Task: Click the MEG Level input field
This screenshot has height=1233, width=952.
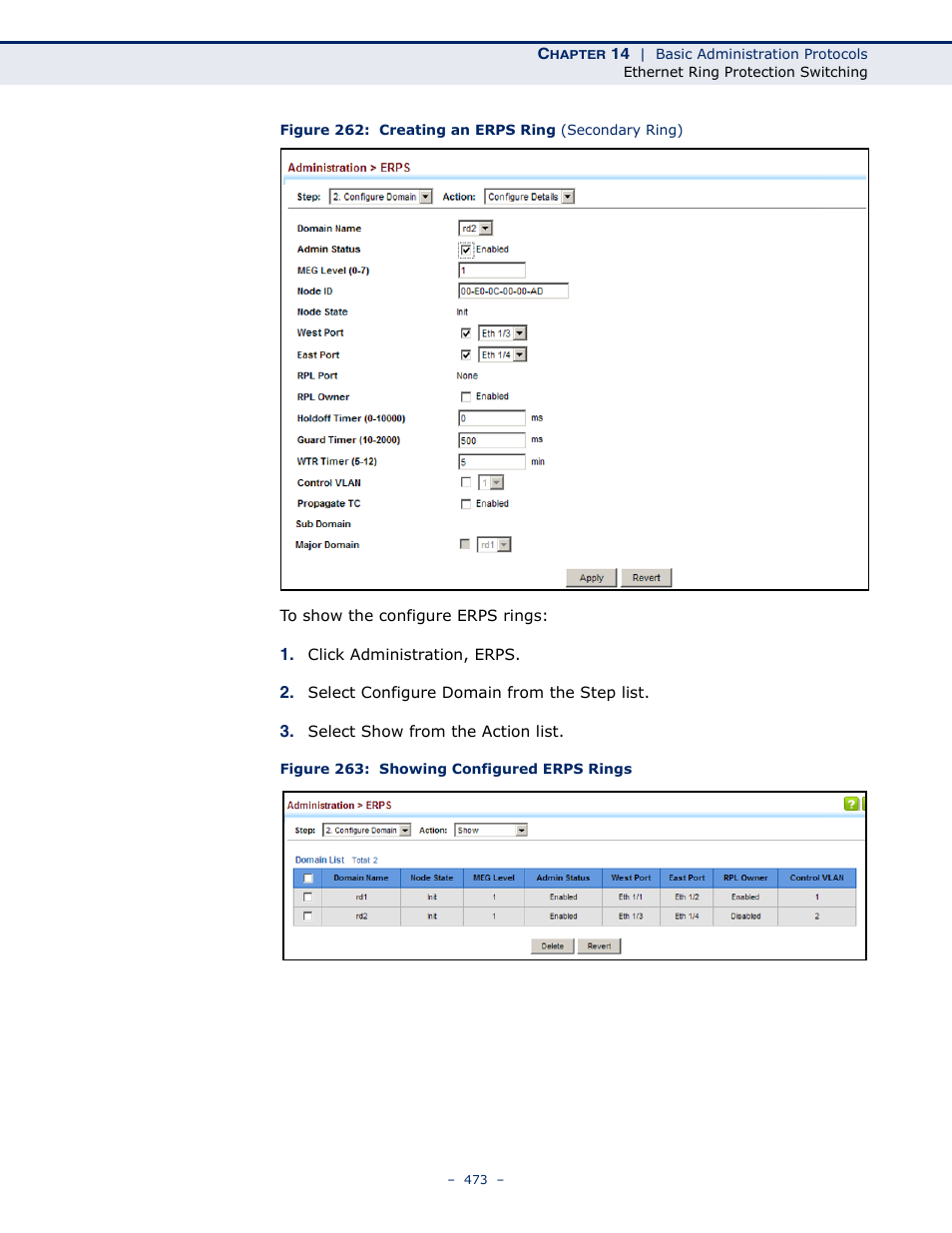Action: (x=492, y=271)
